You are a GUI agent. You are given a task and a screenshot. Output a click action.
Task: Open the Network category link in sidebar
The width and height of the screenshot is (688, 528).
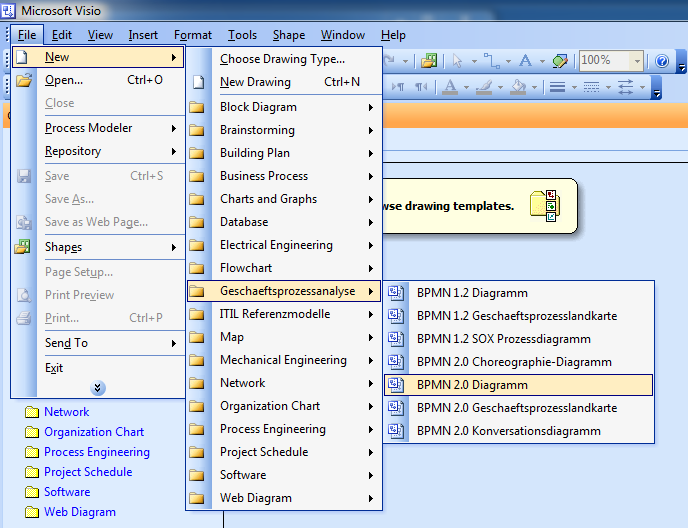click(x=66, y=412)
